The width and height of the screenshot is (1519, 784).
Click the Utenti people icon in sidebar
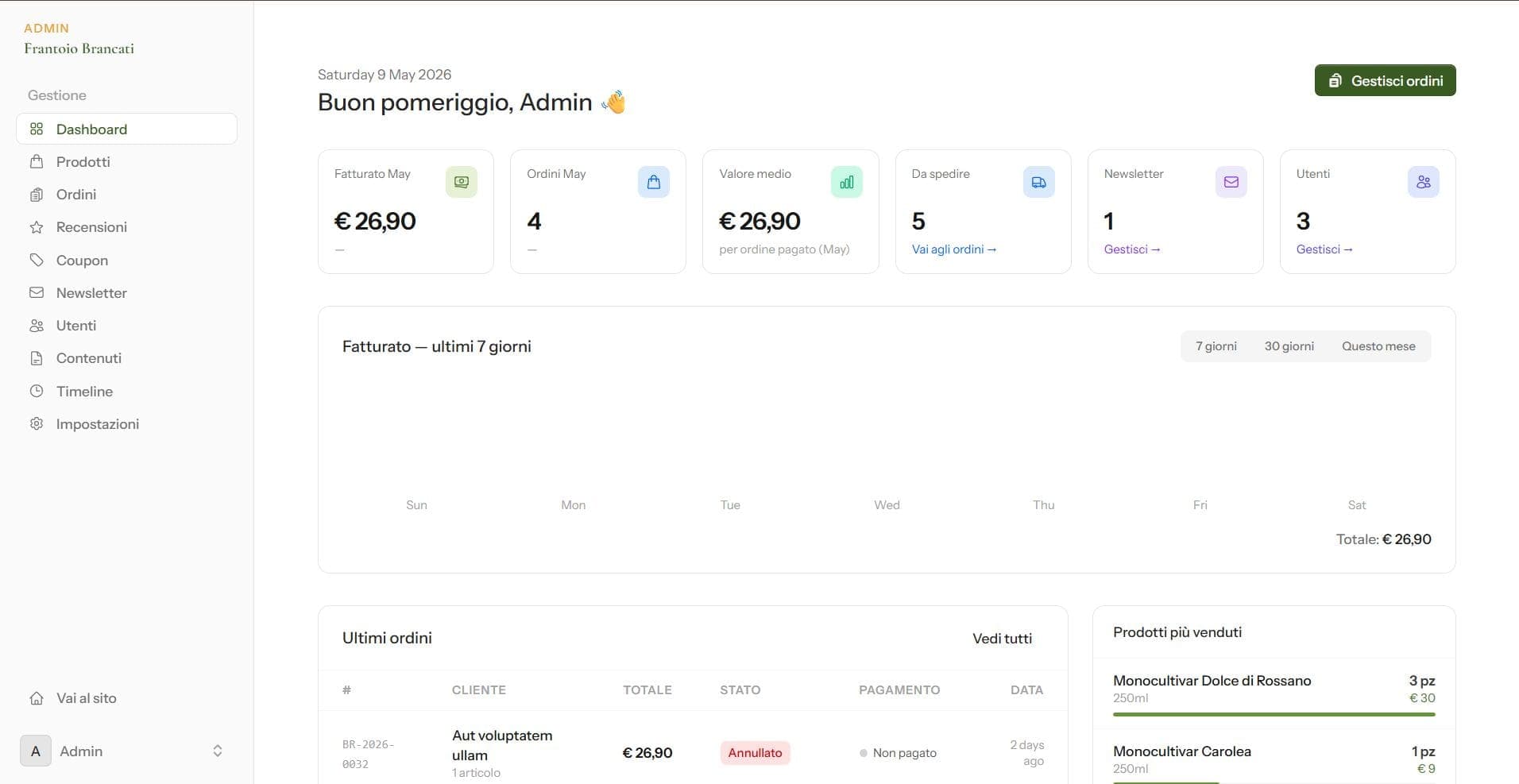coord(37,326)
